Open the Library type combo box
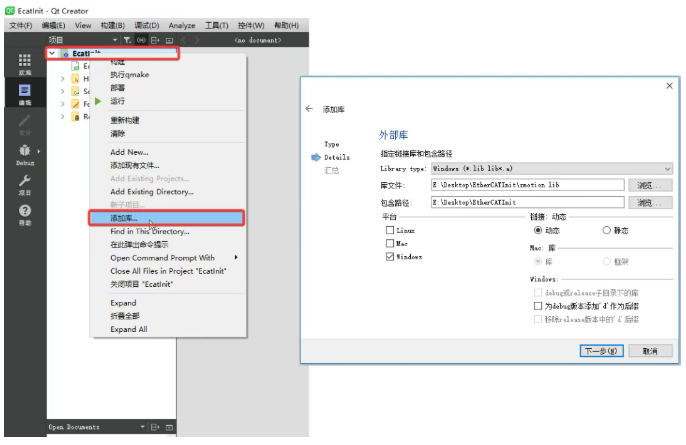Viewport: 686px width, 445px height. (552, 168)
